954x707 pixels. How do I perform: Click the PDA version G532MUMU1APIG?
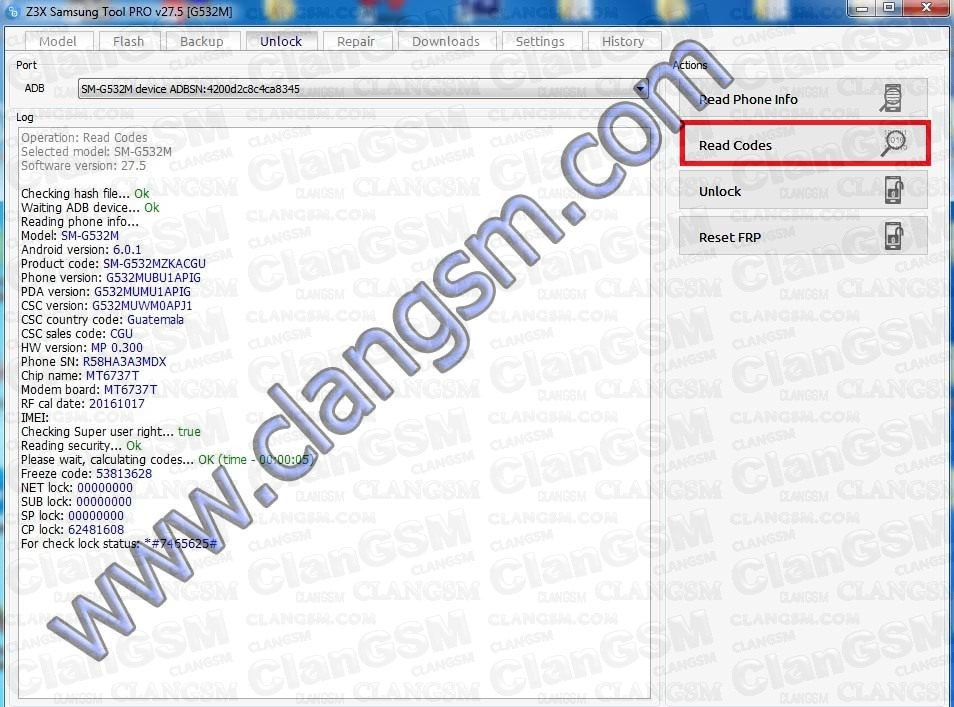coord(142,291)
